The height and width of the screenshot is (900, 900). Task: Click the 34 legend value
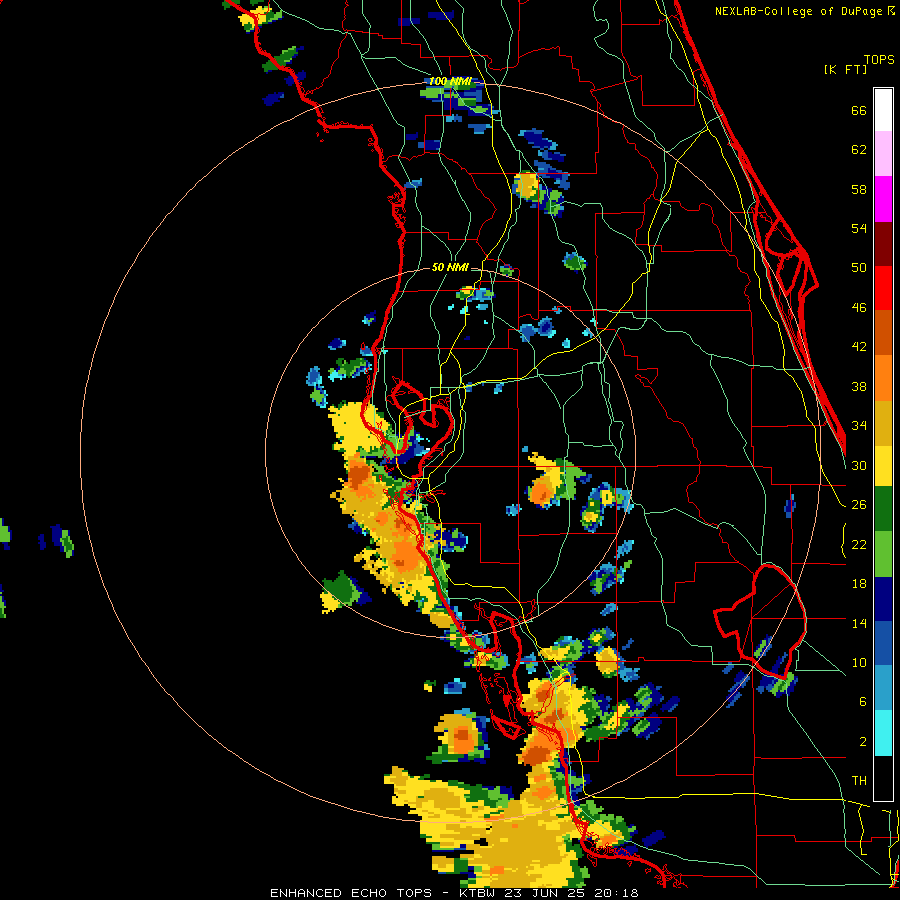(859, 426)
